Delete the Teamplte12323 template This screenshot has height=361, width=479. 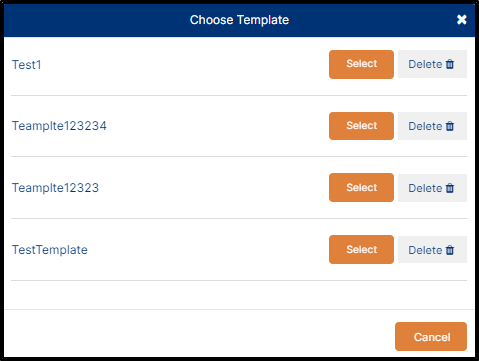coord(432,188)
